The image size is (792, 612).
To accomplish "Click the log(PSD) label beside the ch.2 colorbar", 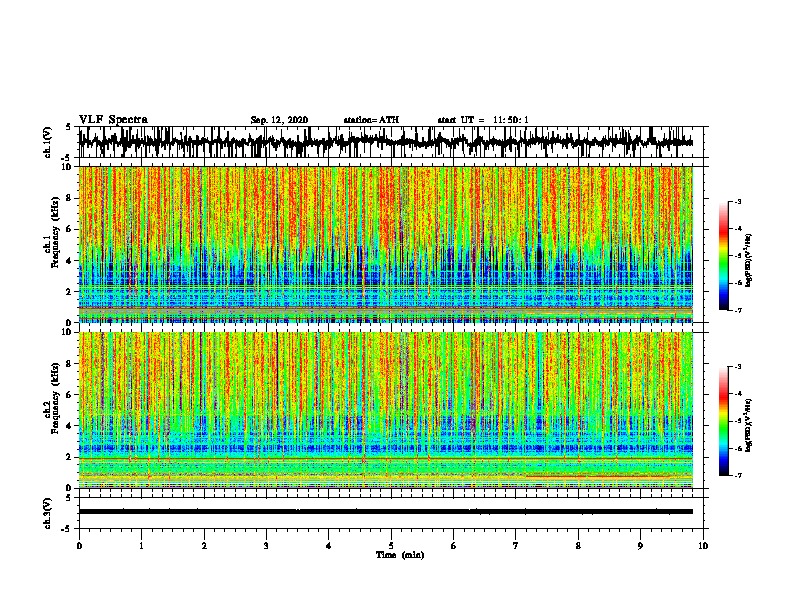I will pos(749,425).
